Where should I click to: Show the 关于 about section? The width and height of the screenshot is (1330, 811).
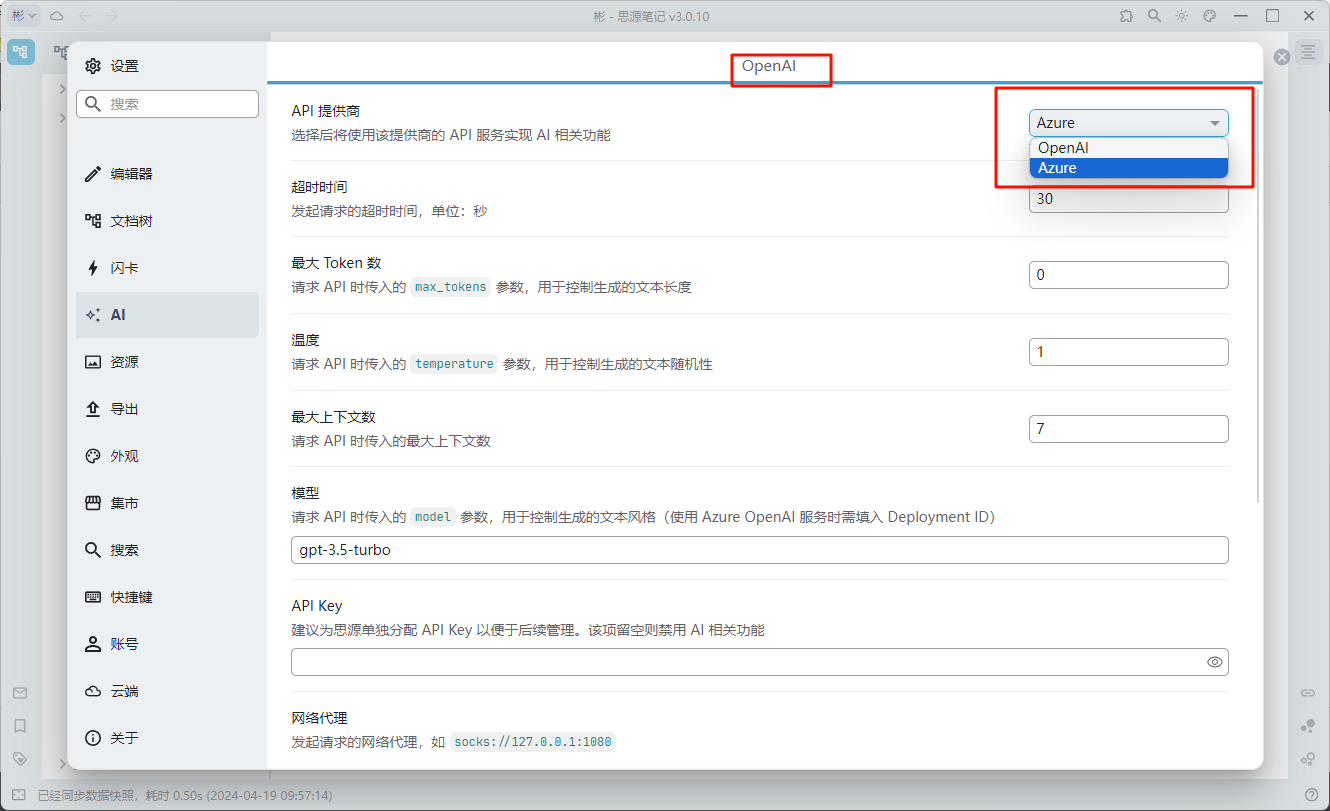pos(168,738)
